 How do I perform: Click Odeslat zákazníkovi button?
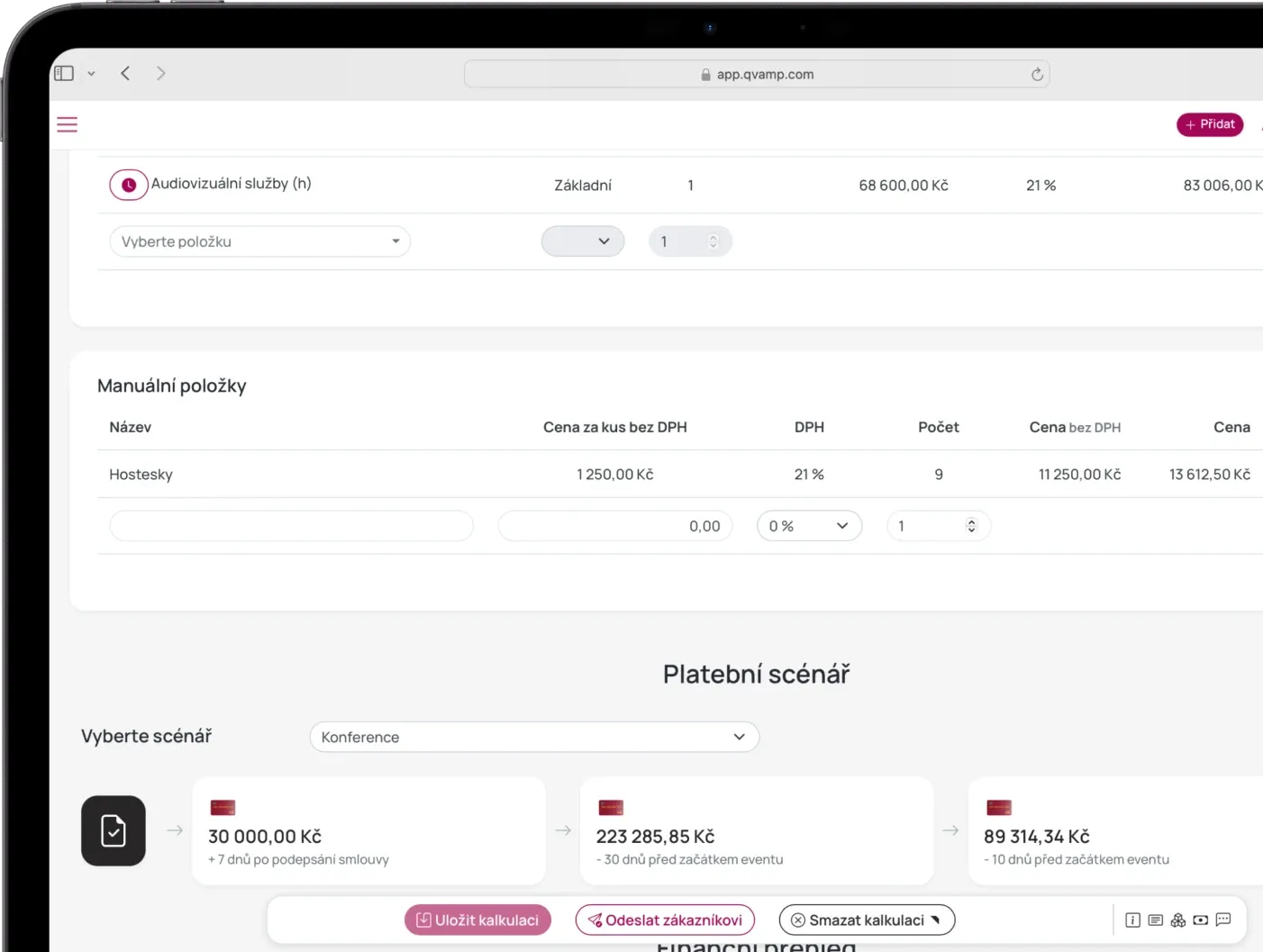[665, 920]
